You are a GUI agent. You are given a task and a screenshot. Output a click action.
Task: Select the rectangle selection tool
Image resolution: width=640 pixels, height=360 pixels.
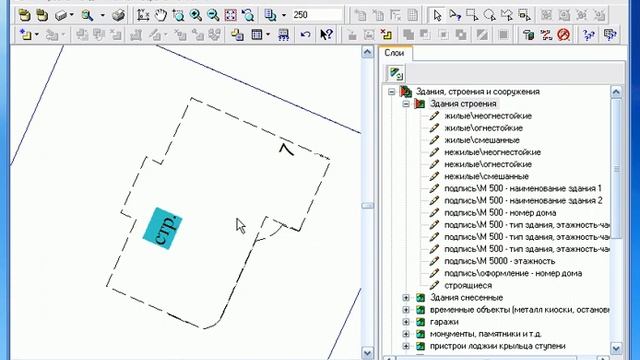coord(472,16)
